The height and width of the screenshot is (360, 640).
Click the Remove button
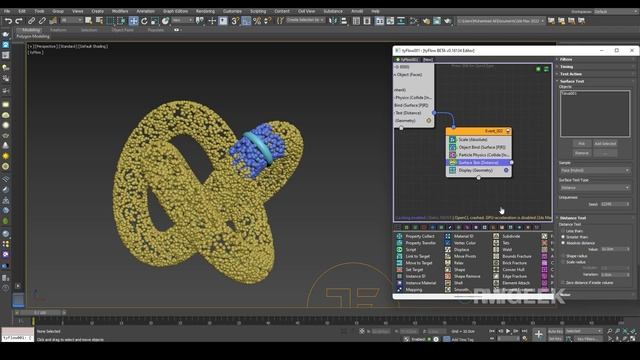tap(581, 153)
